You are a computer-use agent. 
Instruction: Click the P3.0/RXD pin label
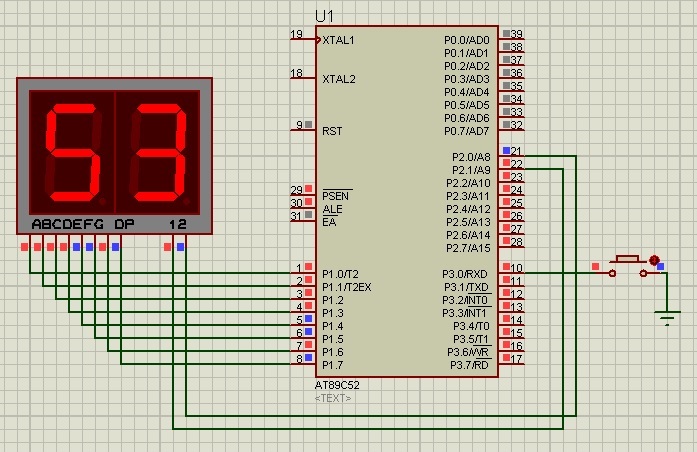(x=465, y=274)
